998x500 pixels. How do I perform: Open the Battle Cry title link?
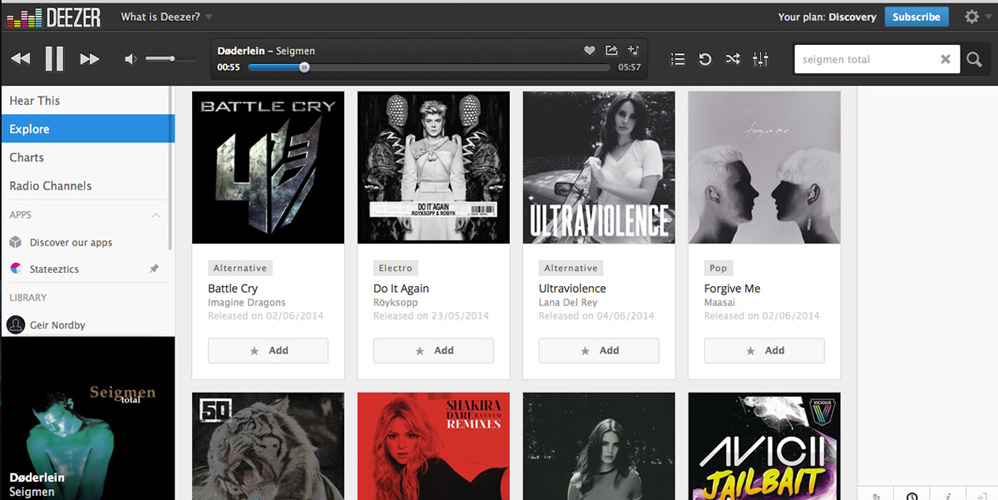click(x=233, y=288)
